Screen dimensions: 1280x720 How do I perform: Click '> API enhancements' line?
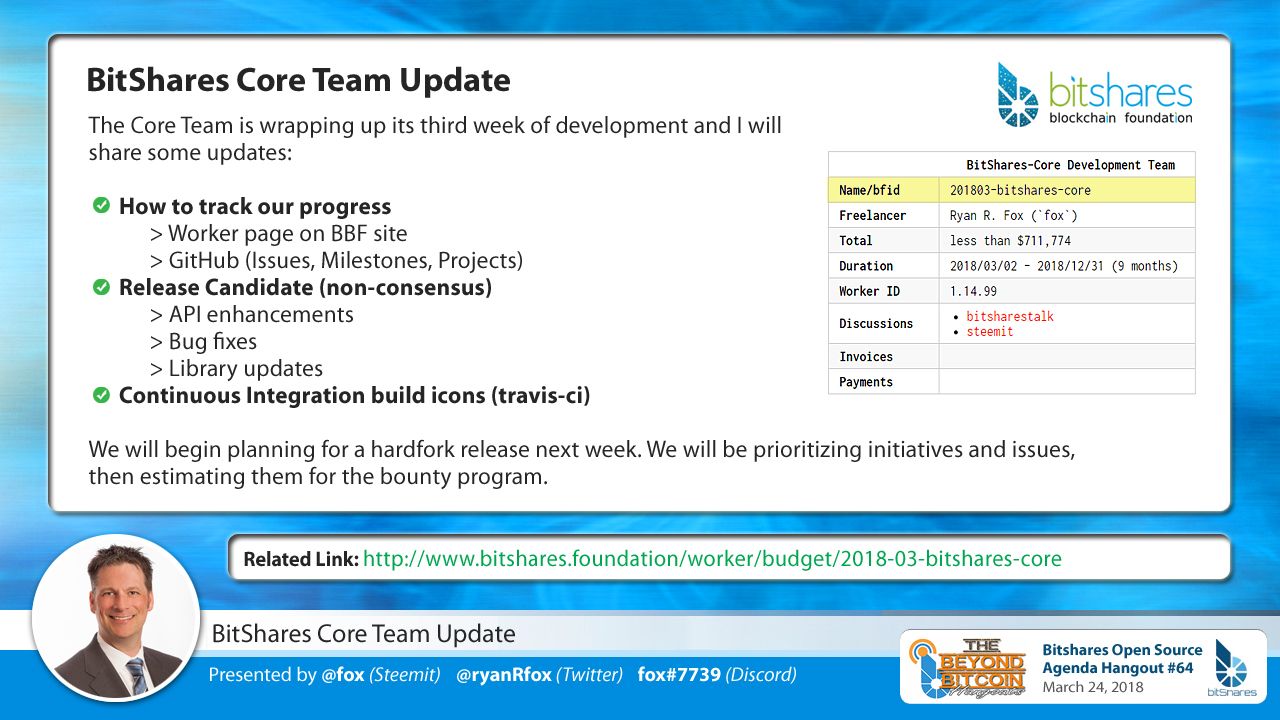pyautogui.click(x=252, y=315)
